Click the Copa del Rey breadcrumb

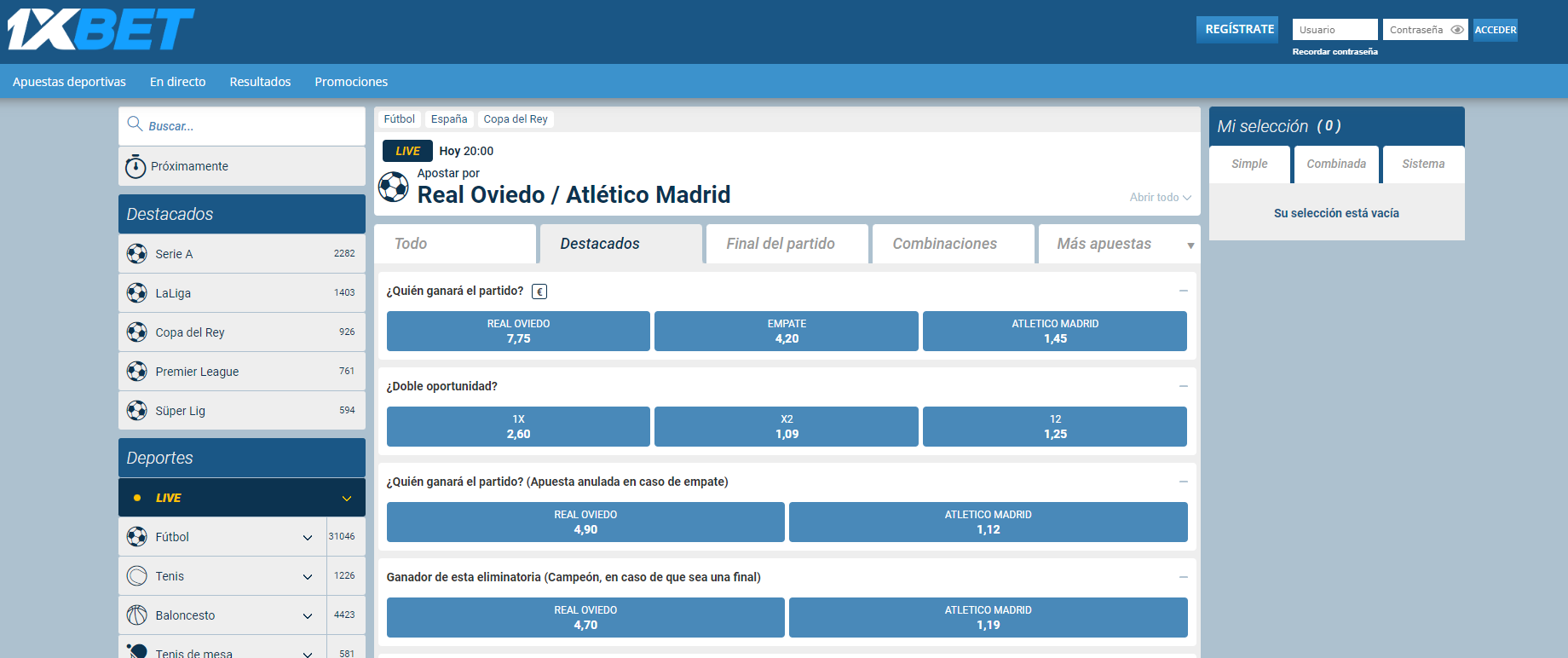pos(516,119)
